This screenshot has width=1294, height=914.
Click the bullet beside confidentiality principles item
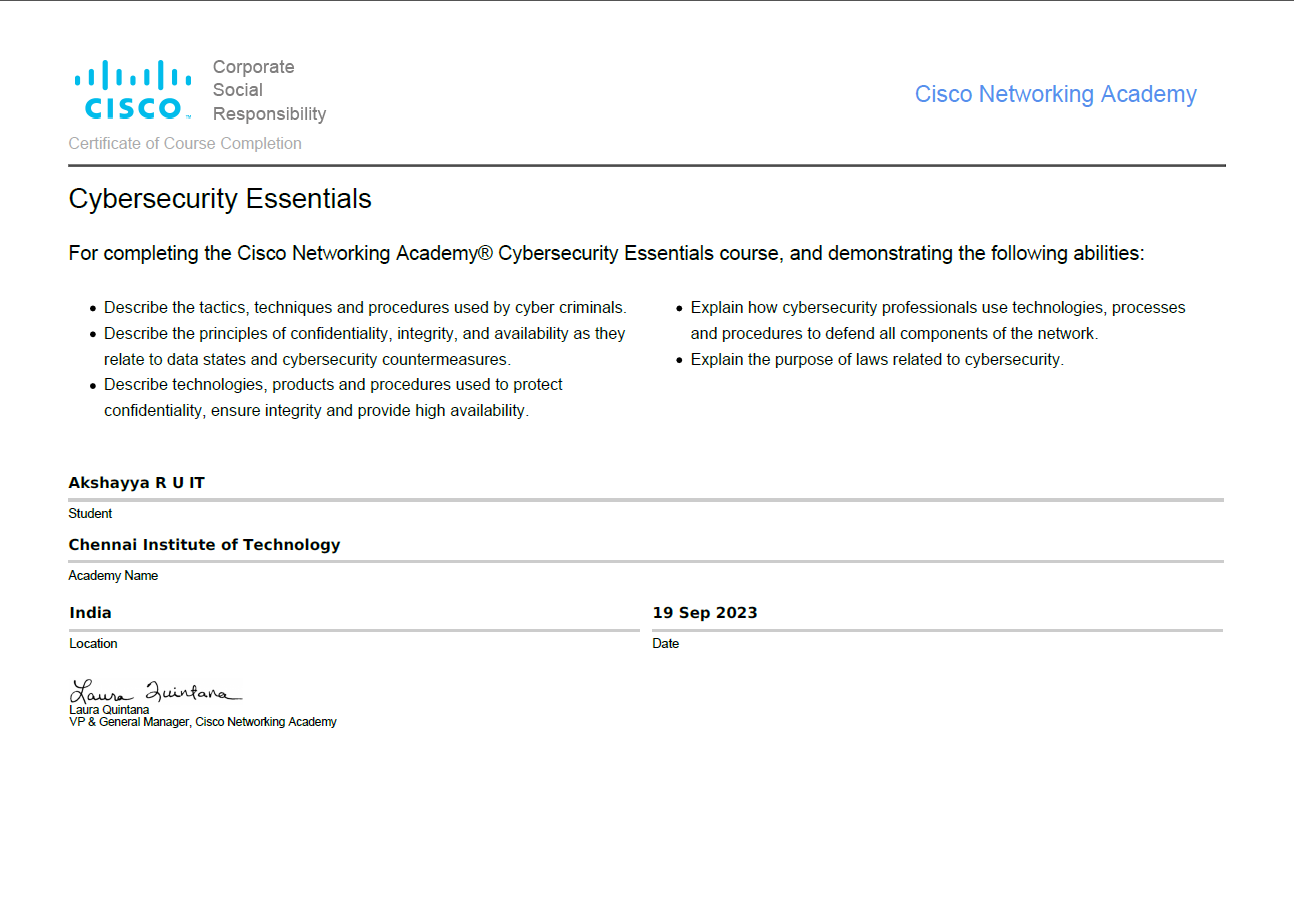point(92,334)
